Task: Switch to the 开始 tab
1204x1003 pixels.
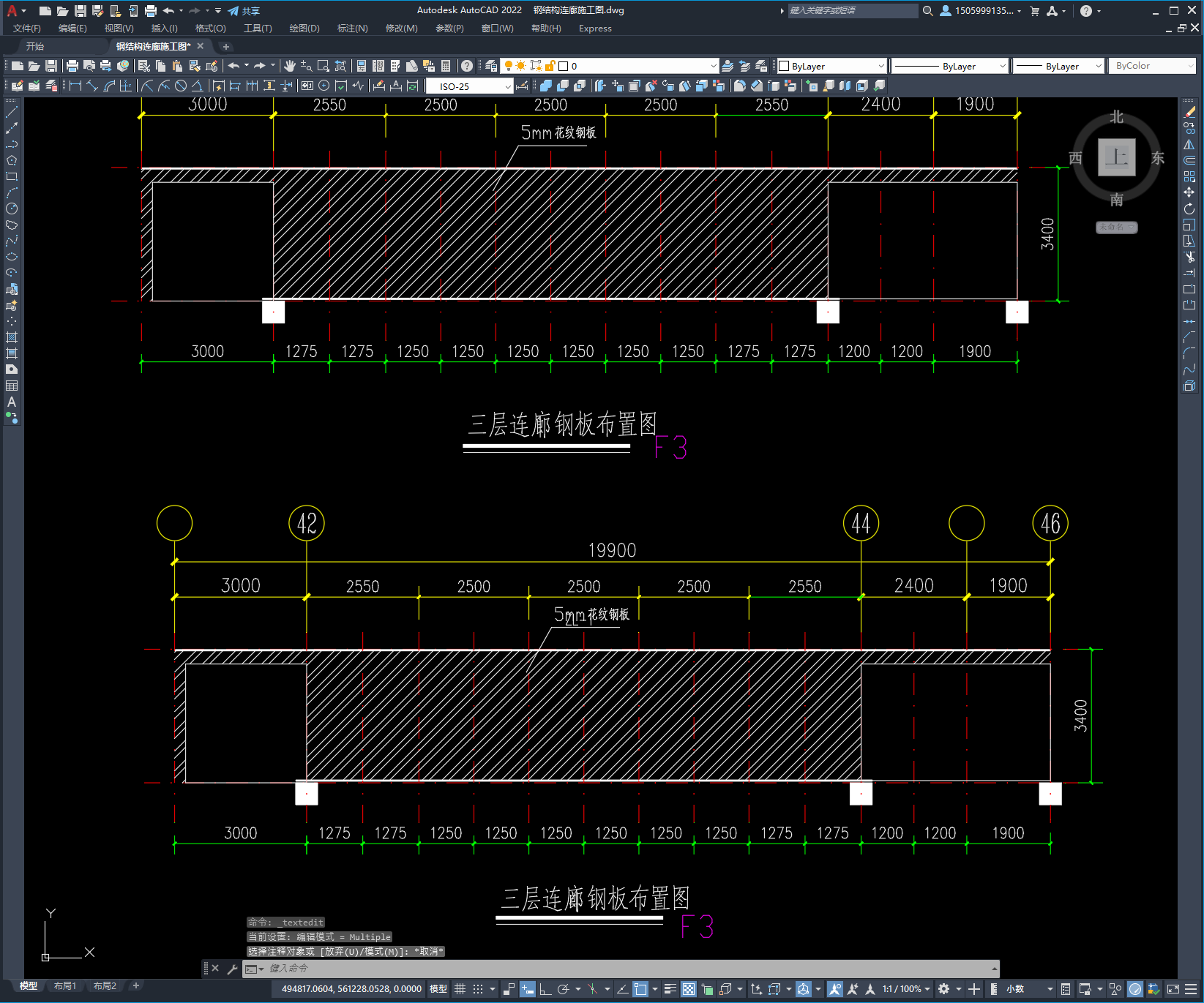Action: click(35, 46)
